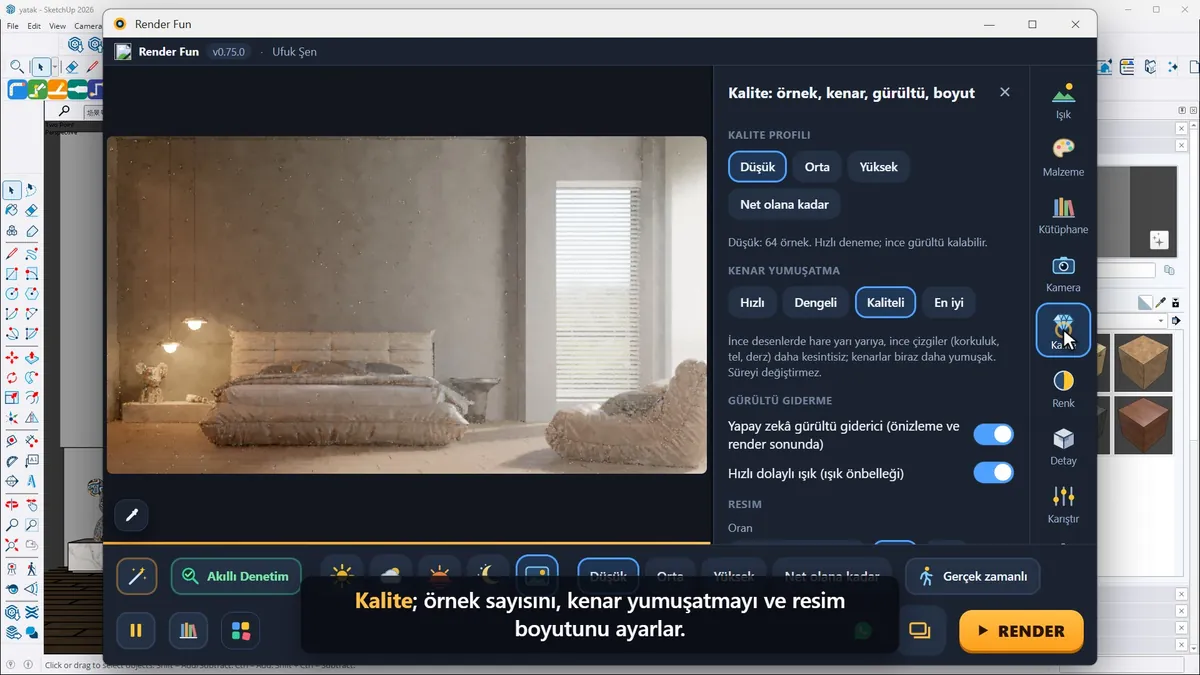Image resolution: width=1200 pixels, height=675 pixels.
Task: Click the SketchUp pencil icon in top toolbar
Action: (x=92, y=67)
